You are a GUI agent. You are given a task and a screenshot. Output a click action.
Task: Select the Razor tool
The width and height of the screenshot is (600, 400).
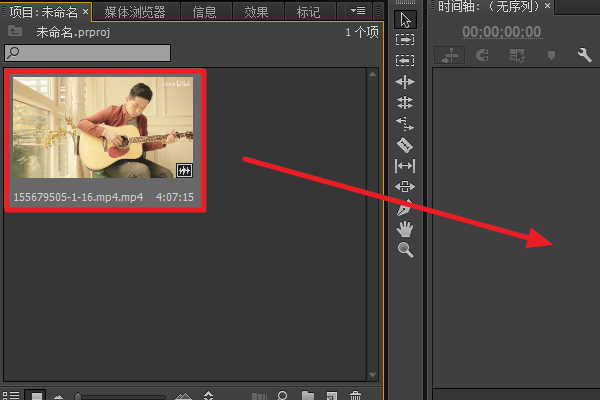click(x=405, y=145)
